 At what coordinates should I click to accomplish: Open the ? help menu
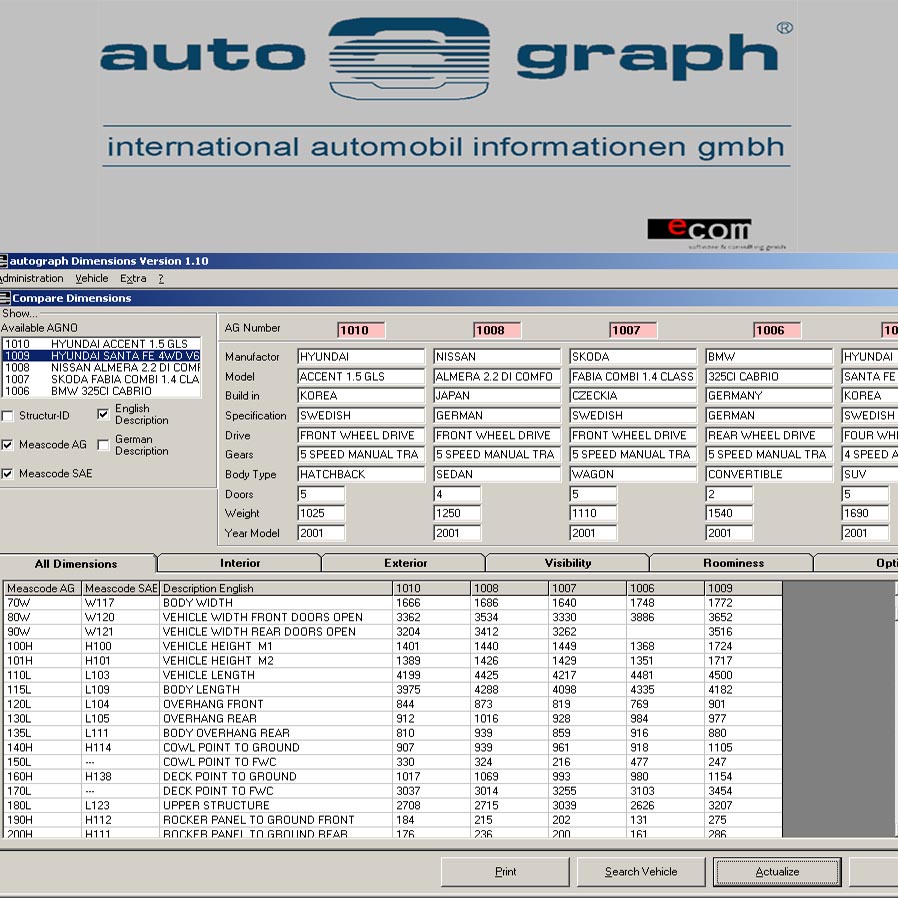tap(161, 278)
